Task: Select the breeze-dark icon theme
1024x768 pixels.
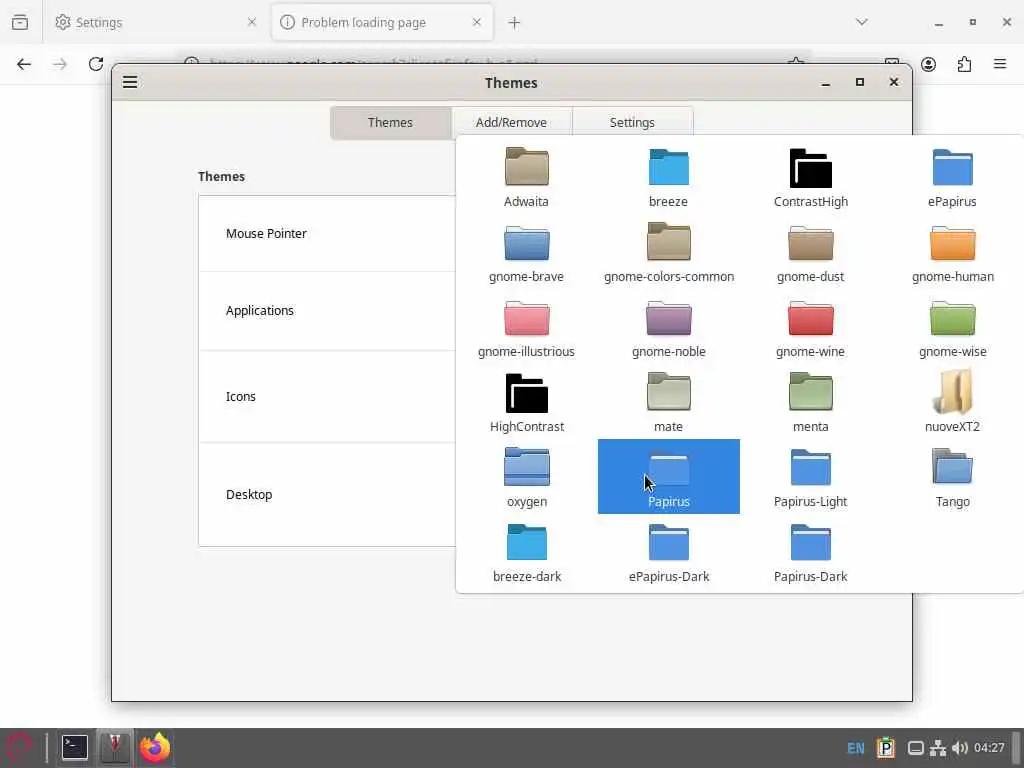Action: tap(526, 552)
